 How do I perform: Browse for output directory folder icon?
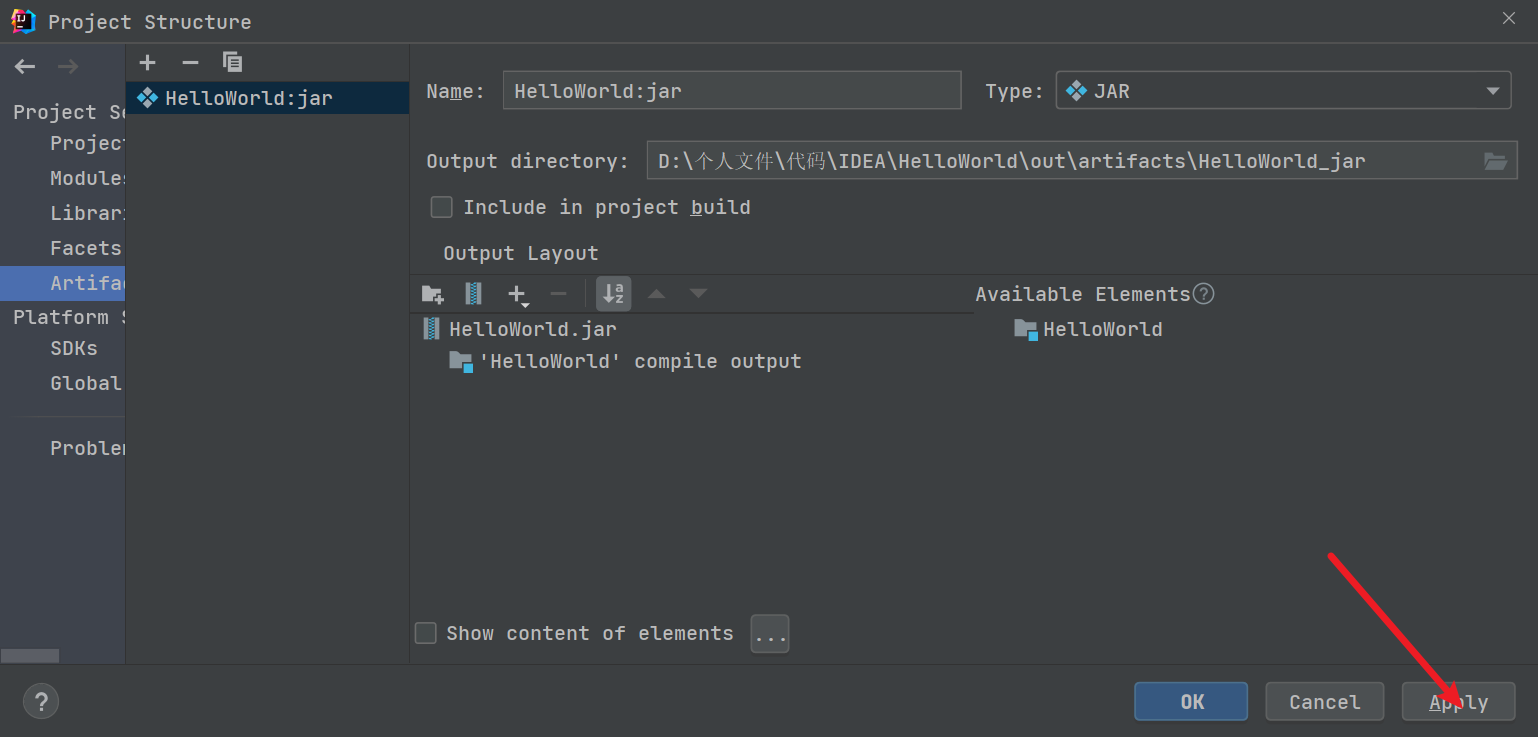point(1495,161)
